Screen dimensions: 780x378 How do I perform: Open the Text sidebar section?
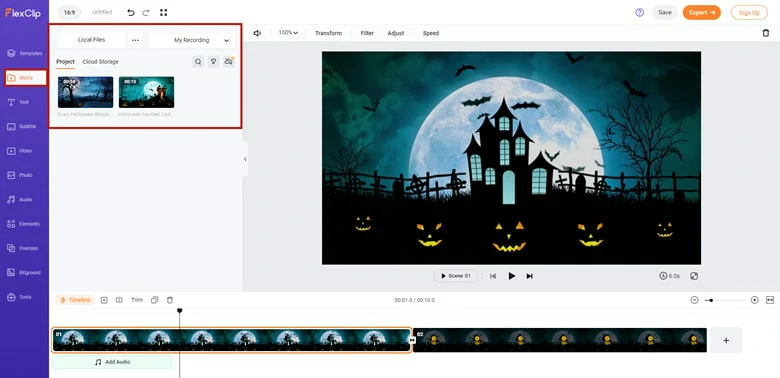pos(18,102)
